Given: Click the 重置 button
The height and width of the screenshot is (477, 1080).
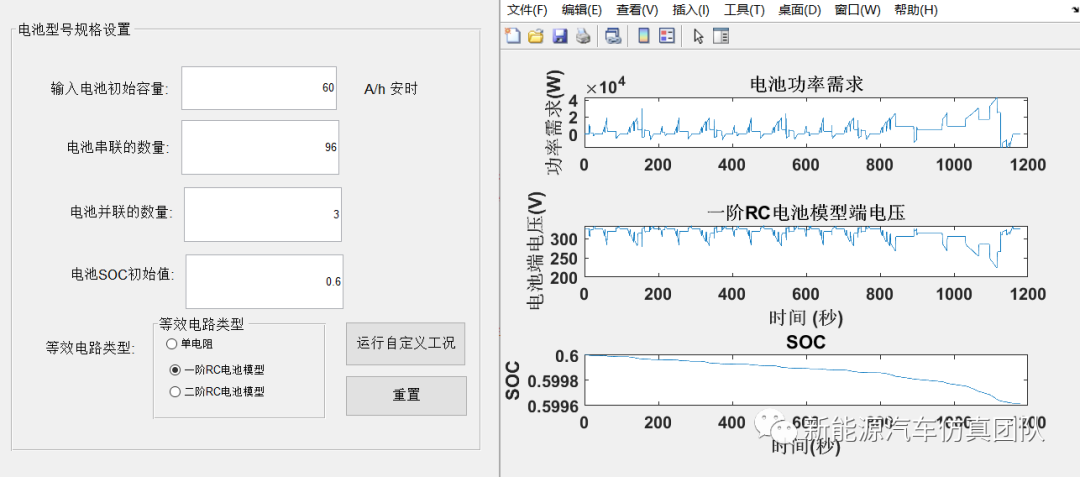Looking at the screenshot, I should (x=406, y=395).
